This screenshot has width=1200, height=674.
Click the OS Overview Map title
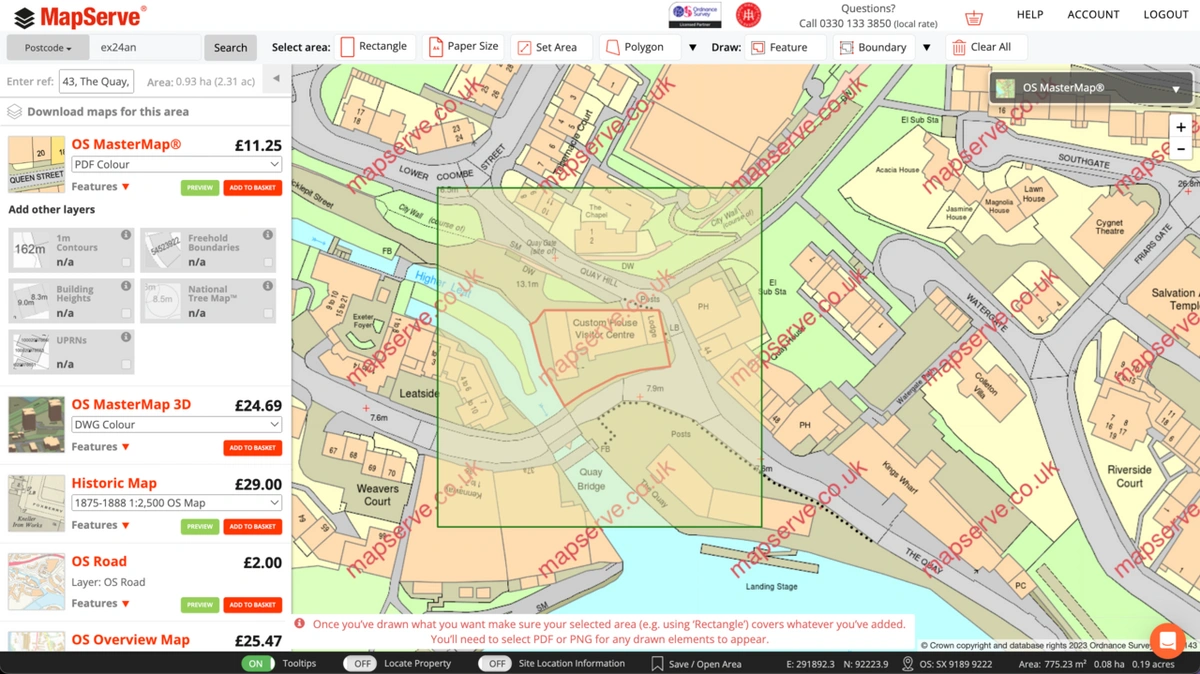click(x=130, y=640)
